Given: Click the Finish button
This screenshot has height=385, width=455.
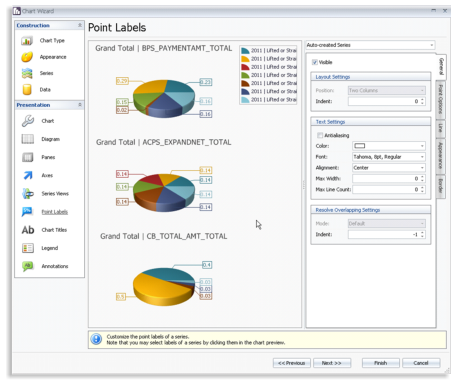Looking at the screenshot, I should tap(380, 363).
